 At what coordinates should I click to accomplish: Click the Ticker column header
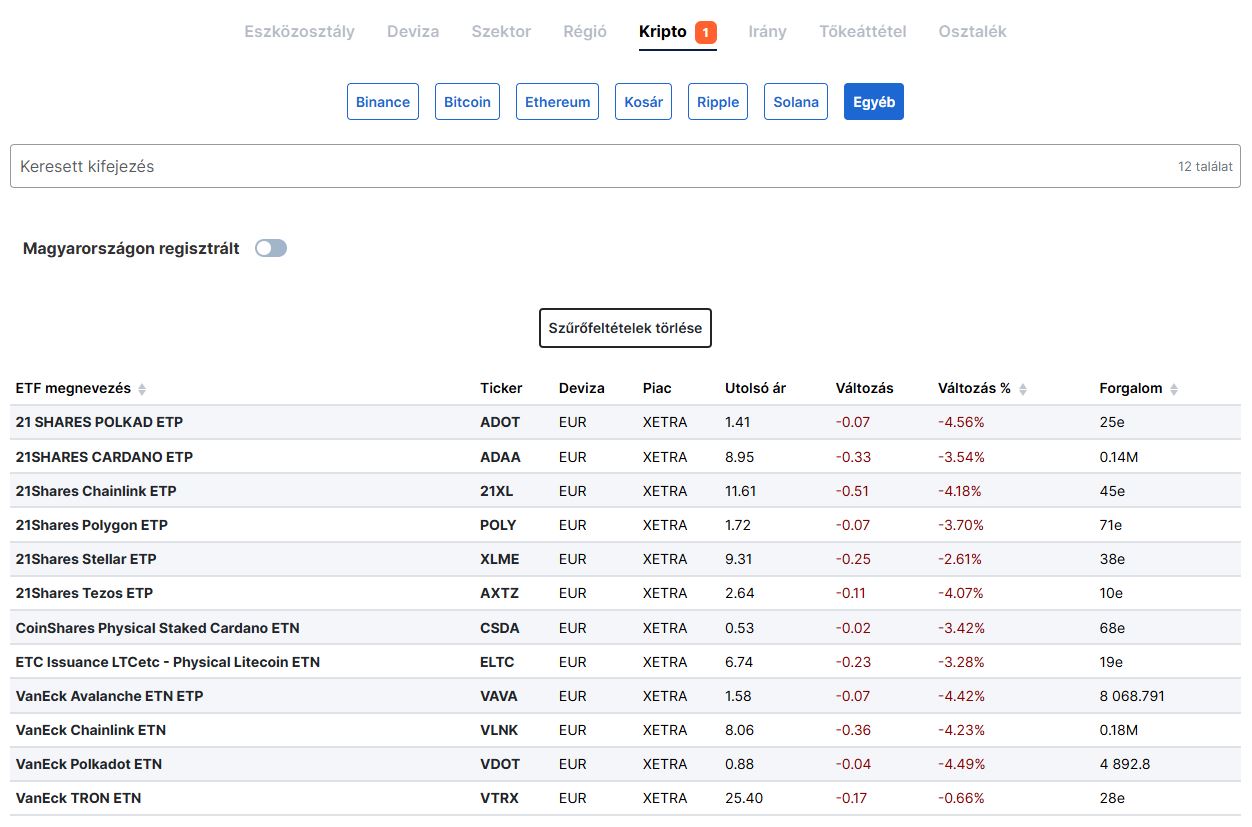click(501, 388)
